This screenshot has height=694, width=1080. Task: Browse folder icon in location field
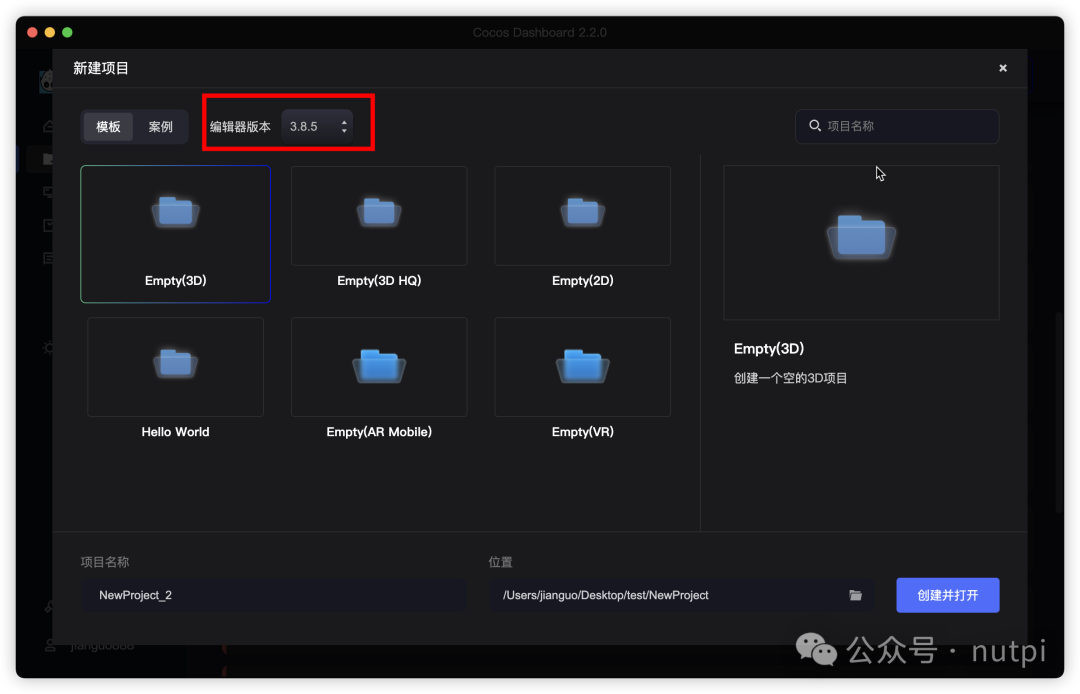click(x=855, y=595)
